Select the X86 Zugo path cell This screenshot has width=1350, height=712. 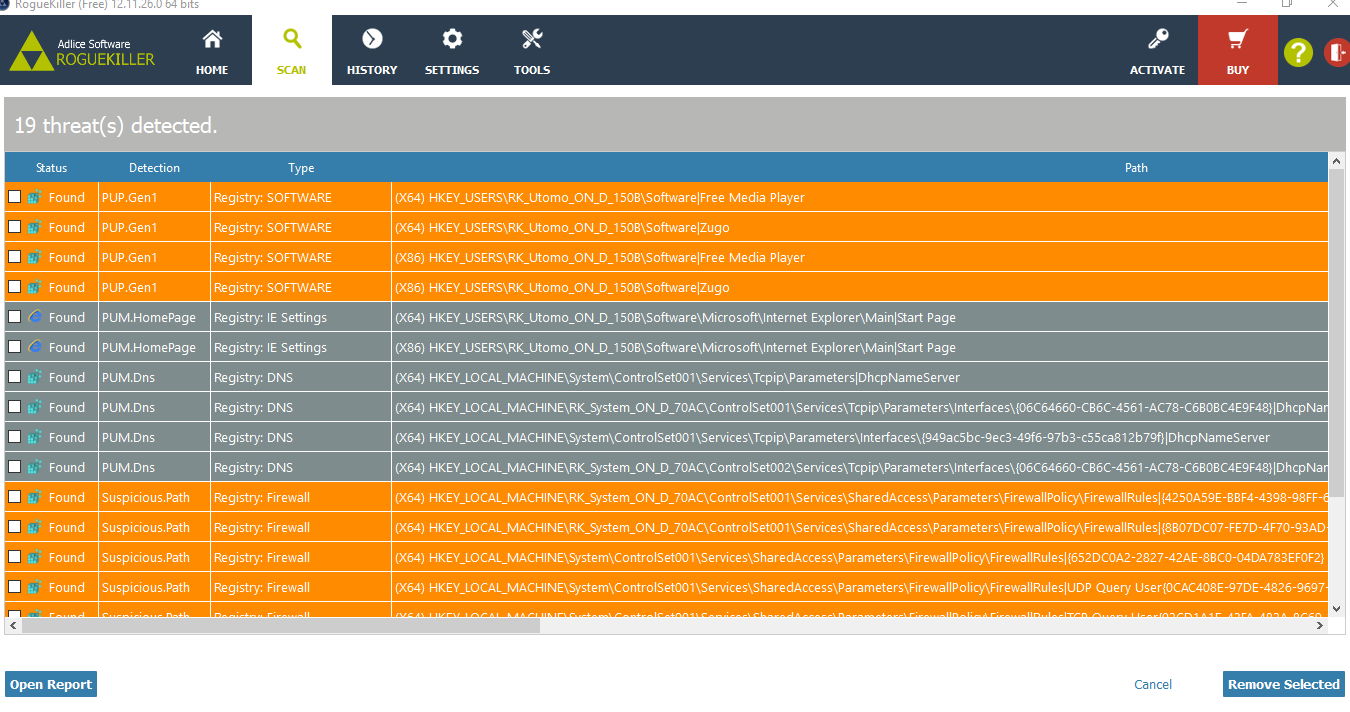click(860, 287)
